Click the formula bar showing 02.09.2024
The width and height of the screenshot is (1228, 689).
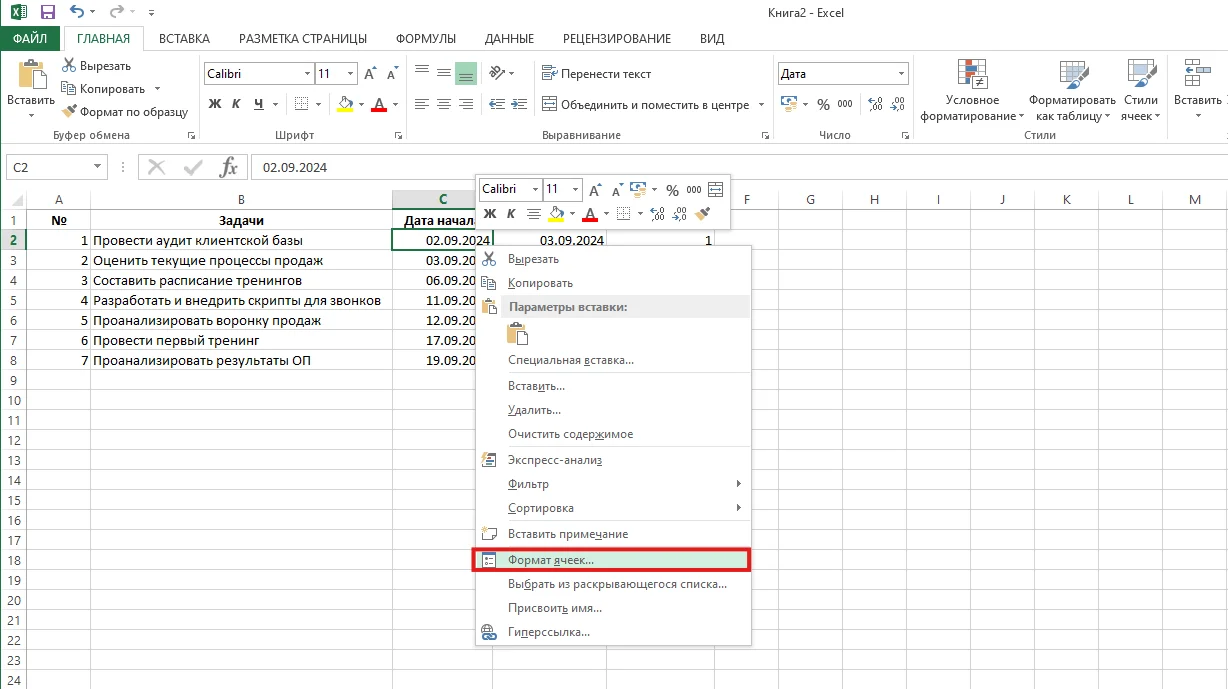pyautogui.click(x=739, y=167)
